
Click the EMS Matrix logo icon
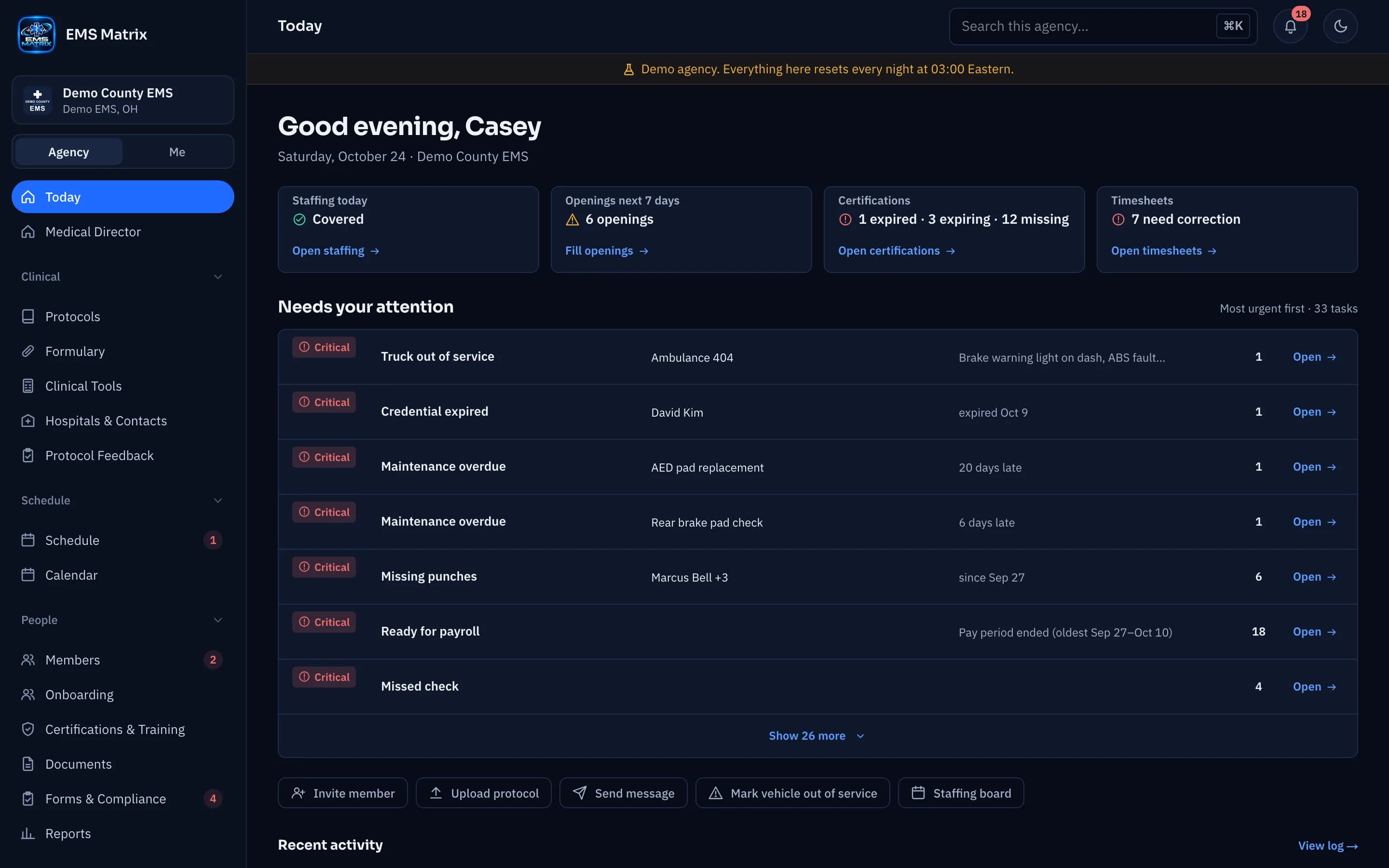pos(36,34)
